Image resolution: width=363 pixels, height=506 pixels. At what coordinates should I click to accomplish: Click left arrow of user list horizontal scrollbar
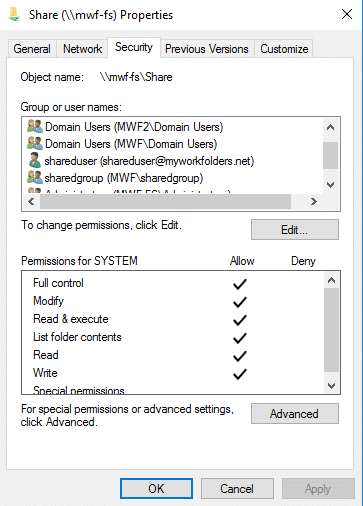(31, 201)
